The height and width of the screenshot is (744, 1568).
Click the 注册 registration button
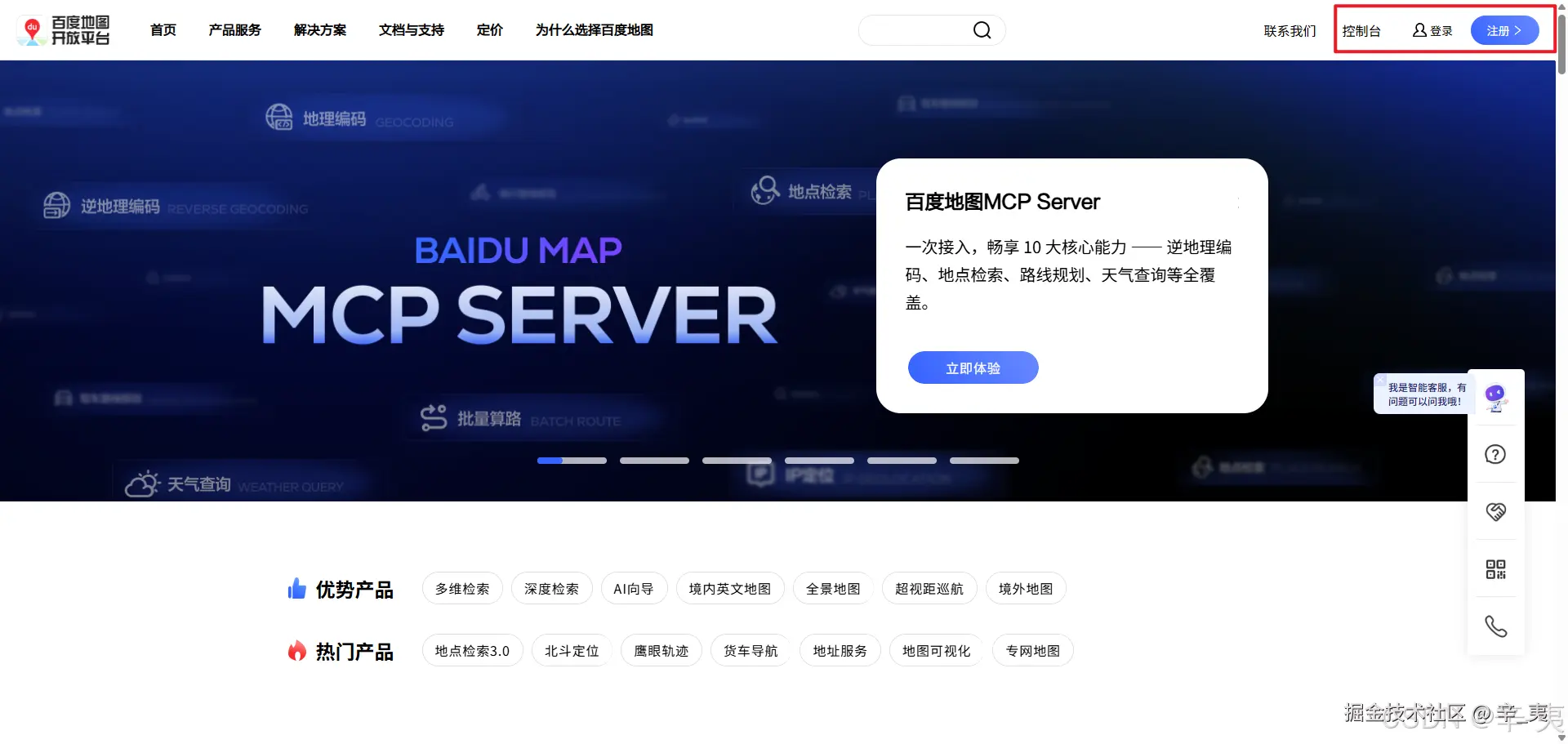[x=1505, y=29]
